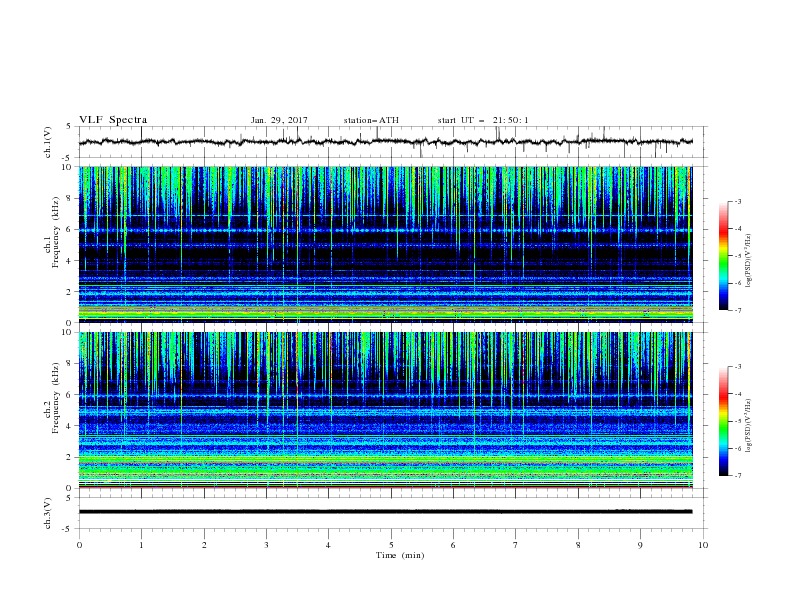Click the "-7" label on the upper colorbar
Viewport: 792px width, 612px height.
tap(738, 310)
